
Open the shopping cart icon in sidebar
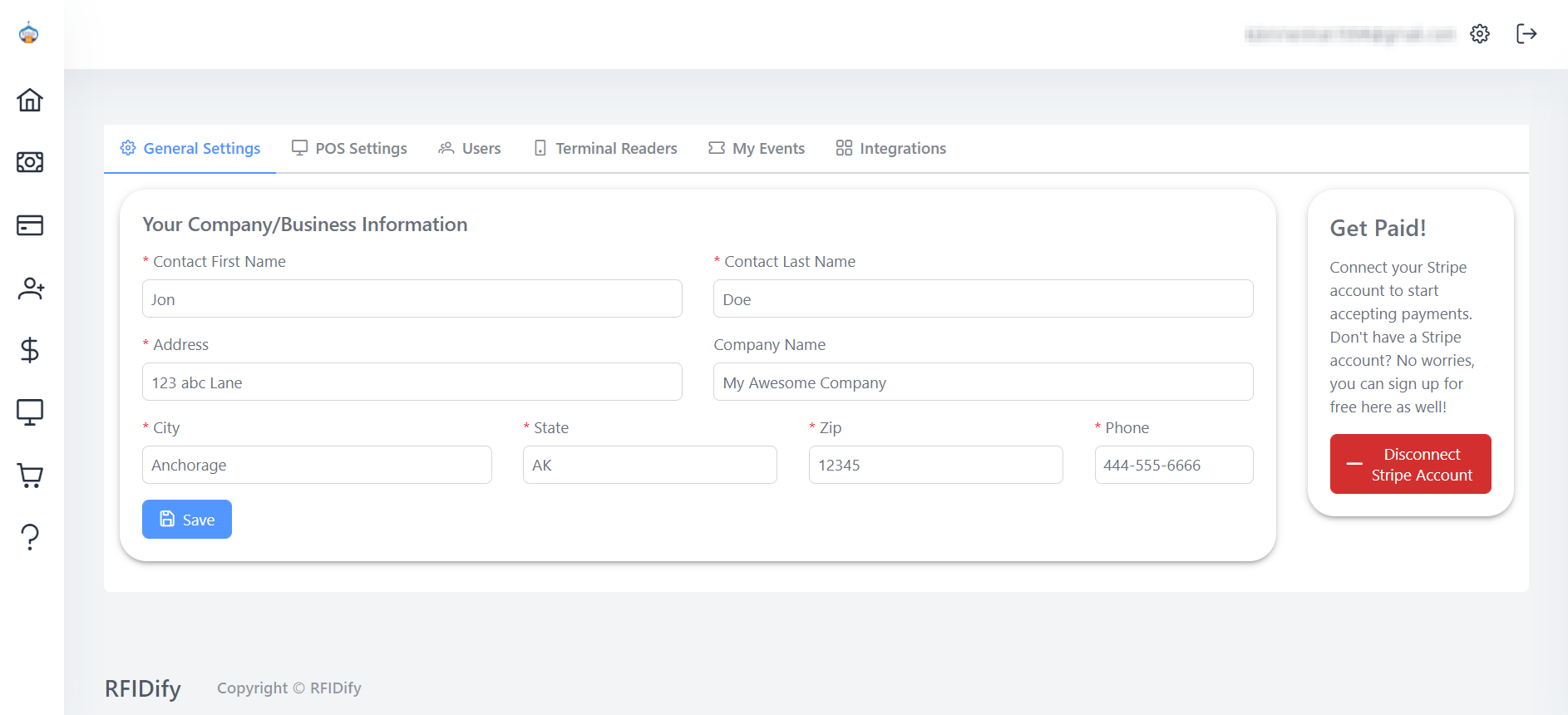tap(30, 476)
